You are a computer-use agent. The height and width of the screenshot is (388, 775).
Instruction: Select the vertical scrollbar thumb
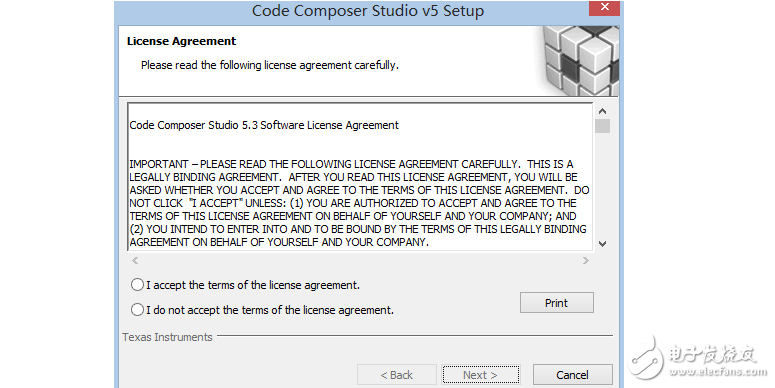[602, 126]
